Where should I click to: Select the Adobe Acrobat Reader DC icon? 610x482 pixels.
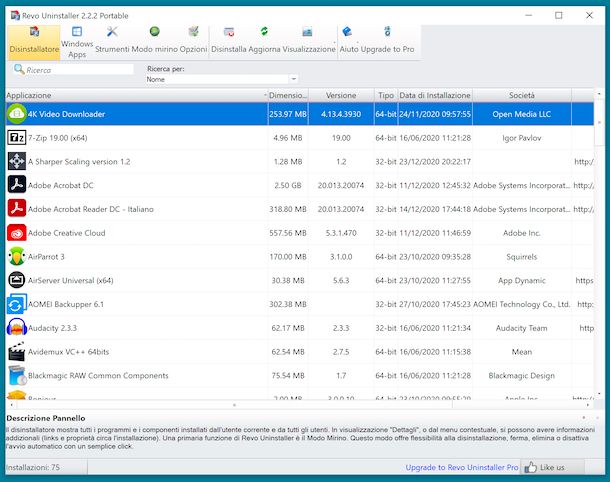coord(16,209)
